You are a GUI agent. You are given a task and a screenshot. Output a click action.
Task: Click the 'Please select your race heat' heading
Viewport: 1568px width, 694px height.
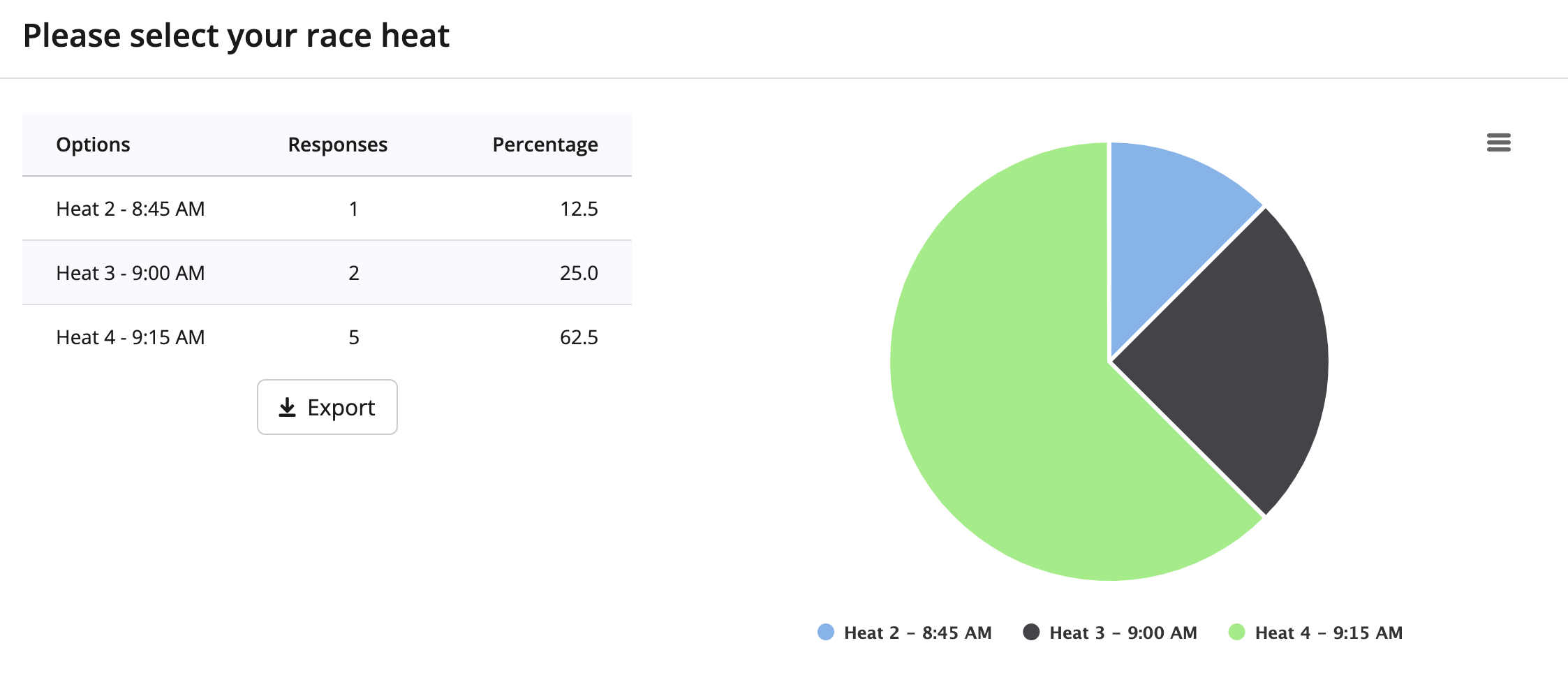pyautogui.click(x=236, y=36)
